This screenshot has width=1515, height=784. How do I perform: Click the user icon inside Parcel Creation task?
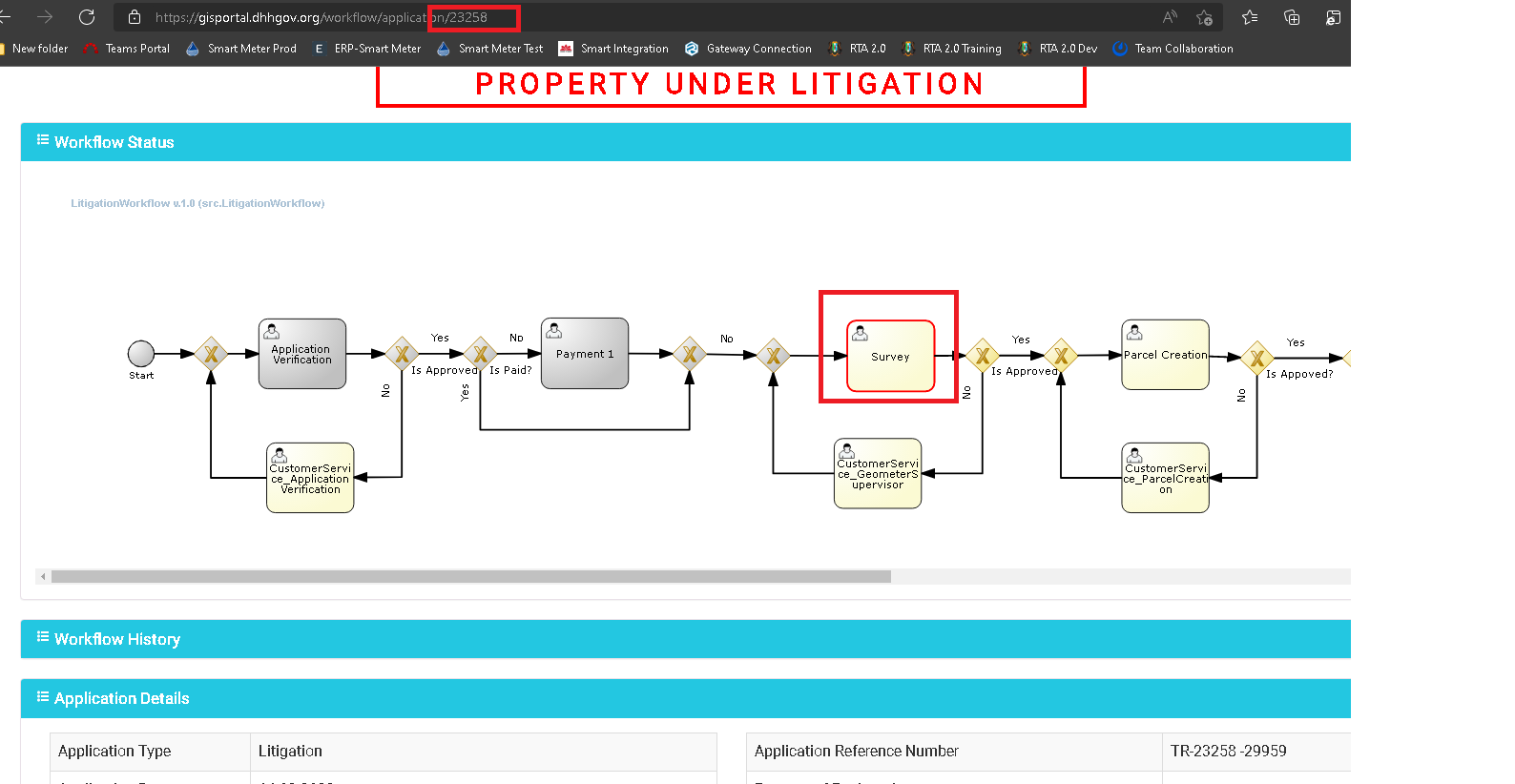pos(1134,332)
